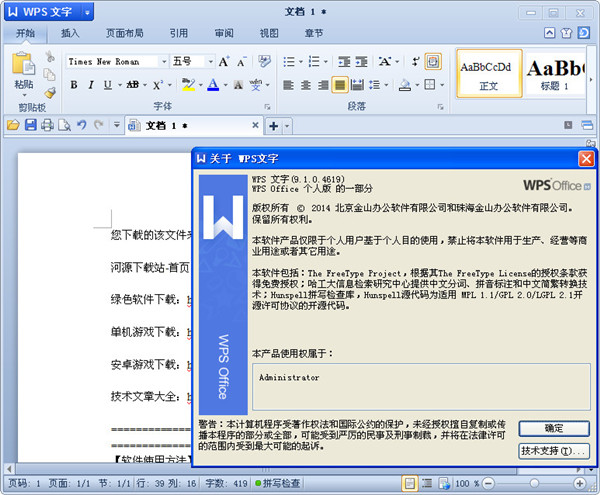Expand the font size 五号 dropdown

click(x=207, y=61)
